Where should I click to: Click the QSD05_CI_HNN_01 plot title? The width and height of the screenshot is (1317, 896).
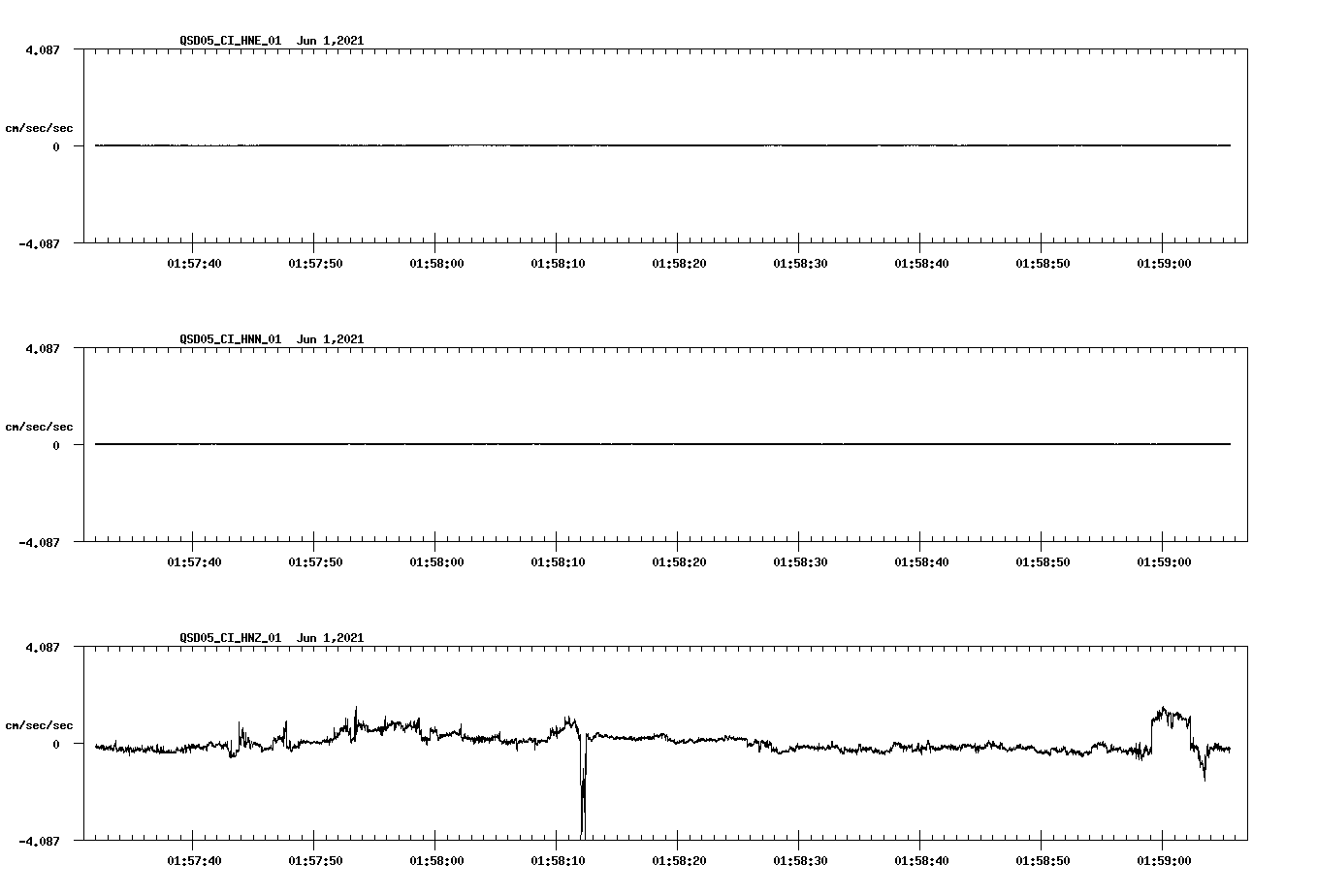pos(272,339)
